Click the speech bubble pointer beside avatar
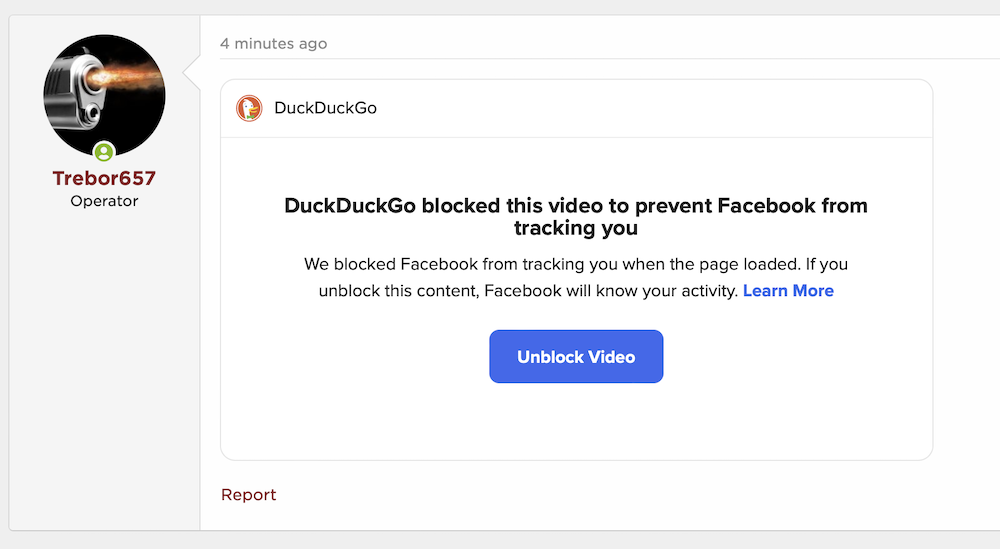The width and height of the screenshot is (1000, 549). coord(191,72)
